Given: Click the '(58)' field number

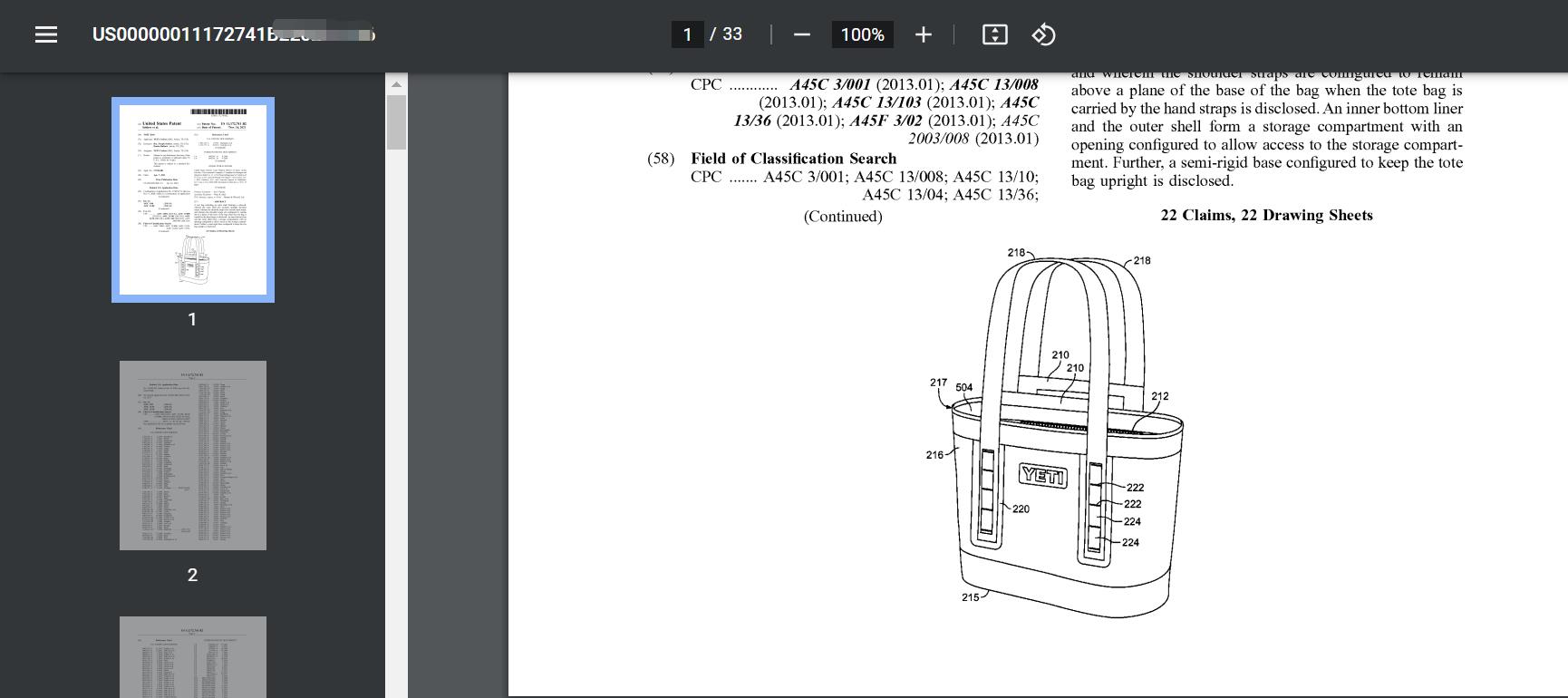Looking at the screenshot, I should pyautogui.click(x=661, y=159).
